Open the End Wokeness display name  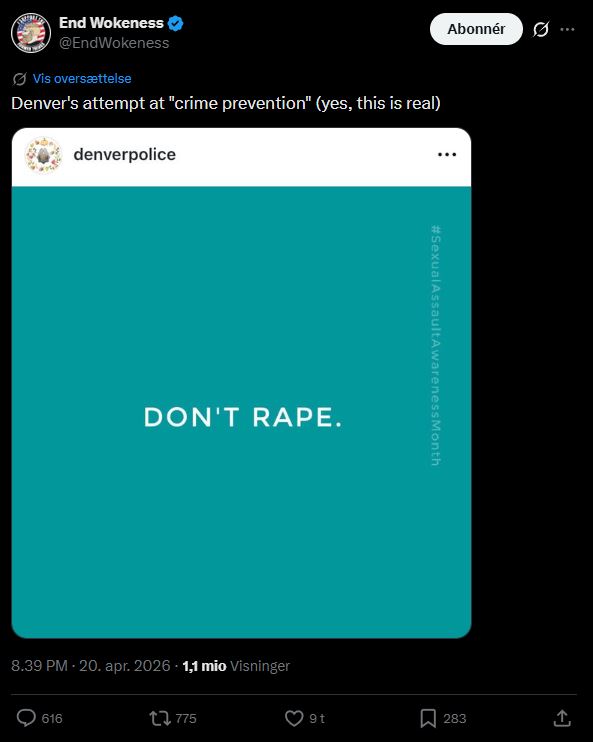point(111,23)
